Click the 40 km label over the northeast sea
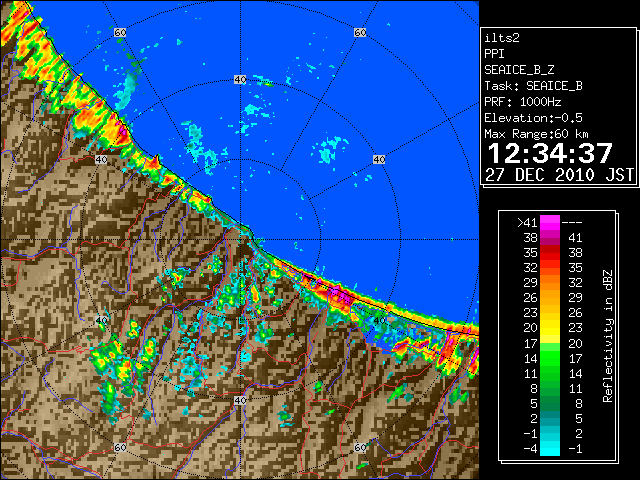Image resolution: width=640 pixels, height=480 pixels. click(x=379, y=160)
